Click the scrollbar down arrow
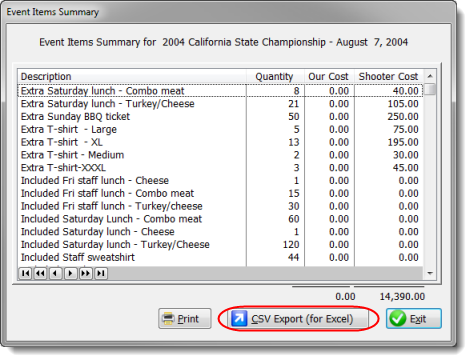472x362 pixels. pos(430,273)
